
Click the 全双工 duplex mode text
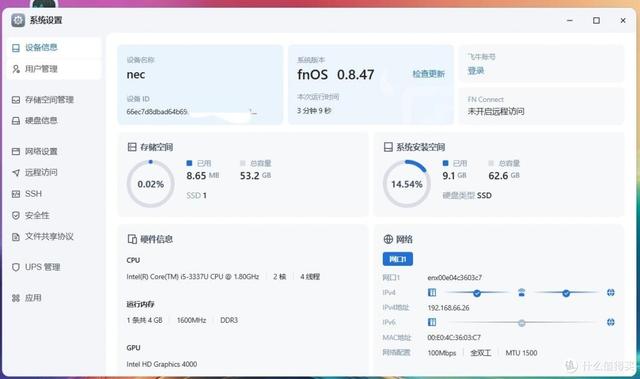(480, 353)
